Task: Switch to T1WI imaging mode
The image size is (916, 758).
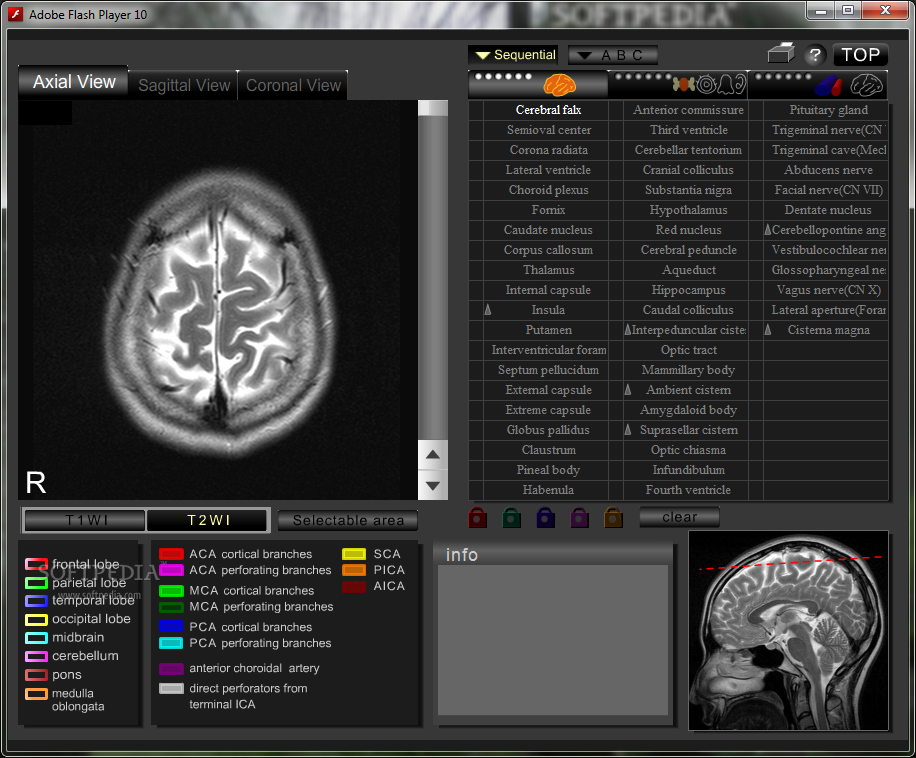Action: (85, 520)
